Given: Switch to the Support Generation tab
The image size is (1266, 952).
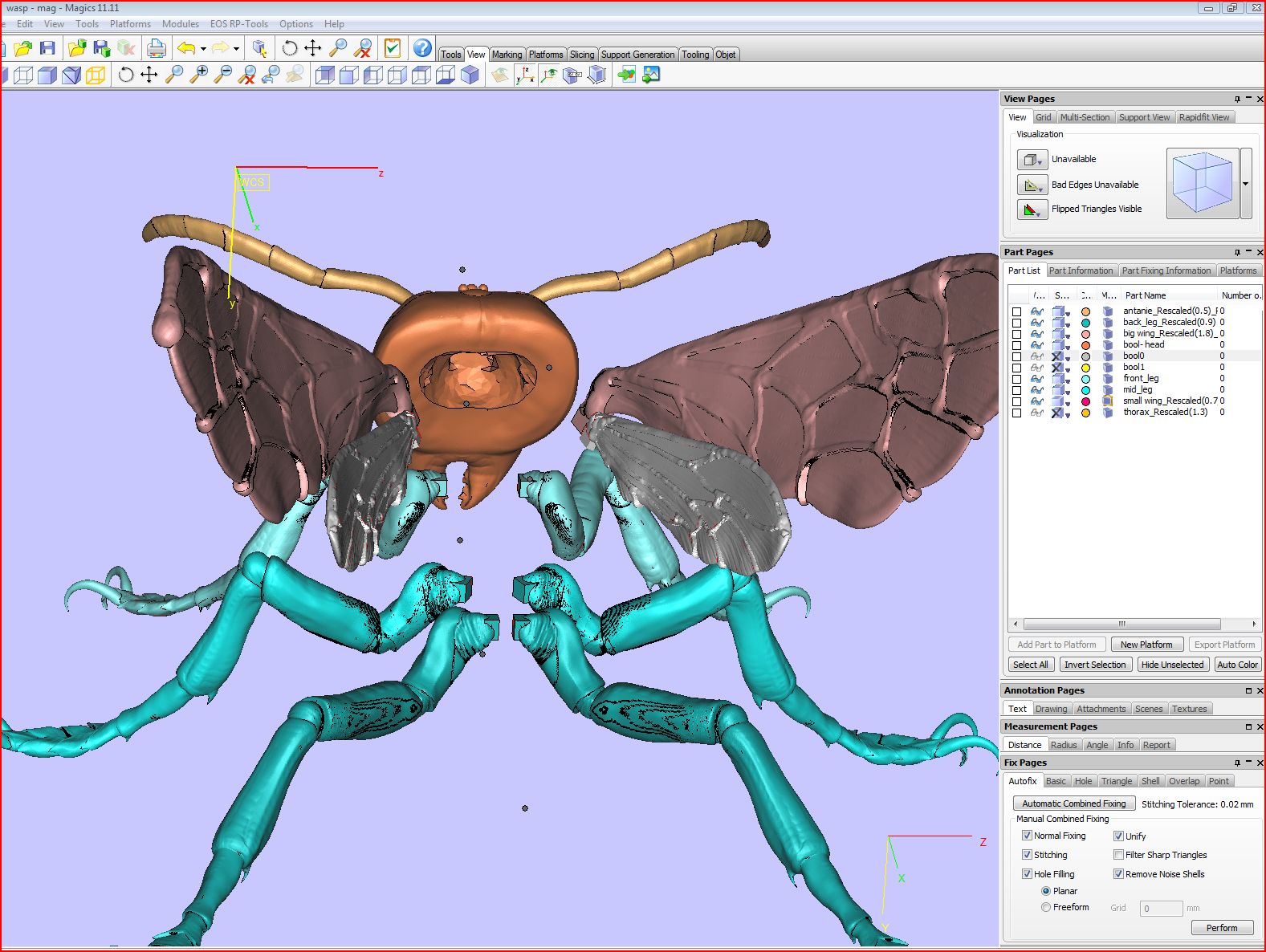Looking at the screenshot, I should click(637, 55).
